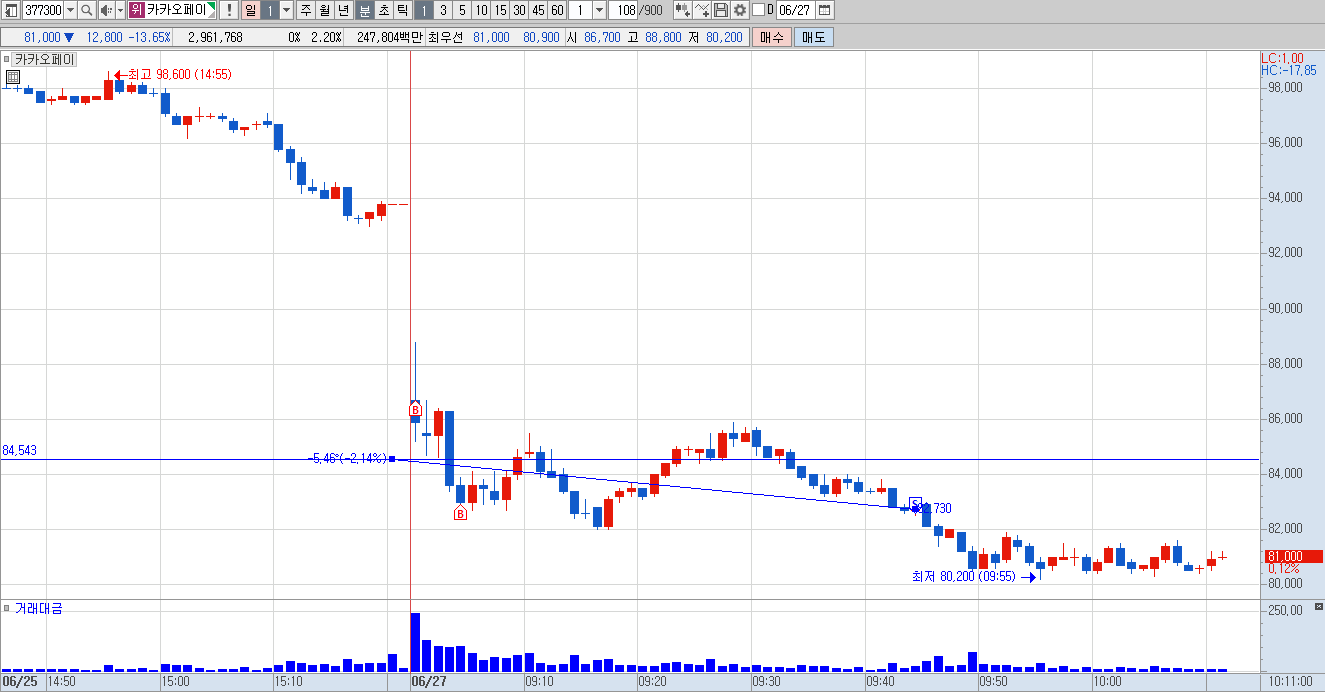Select the 일 (daily) period toggle
Screen dimensions: 1325x692
point(250,10)
